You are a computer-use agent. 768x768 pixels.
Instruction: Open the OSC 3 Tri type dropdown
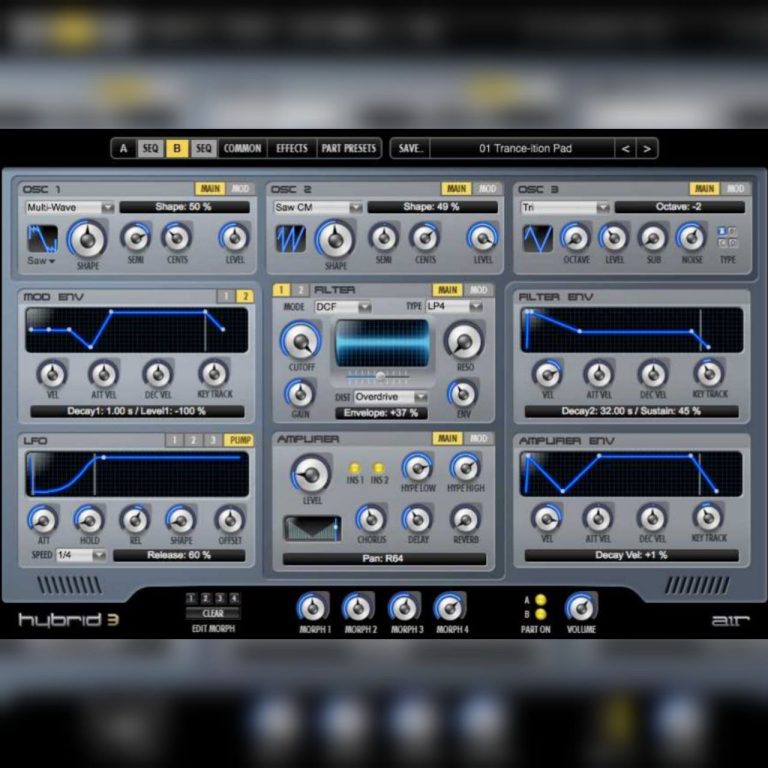pos(565,208)
